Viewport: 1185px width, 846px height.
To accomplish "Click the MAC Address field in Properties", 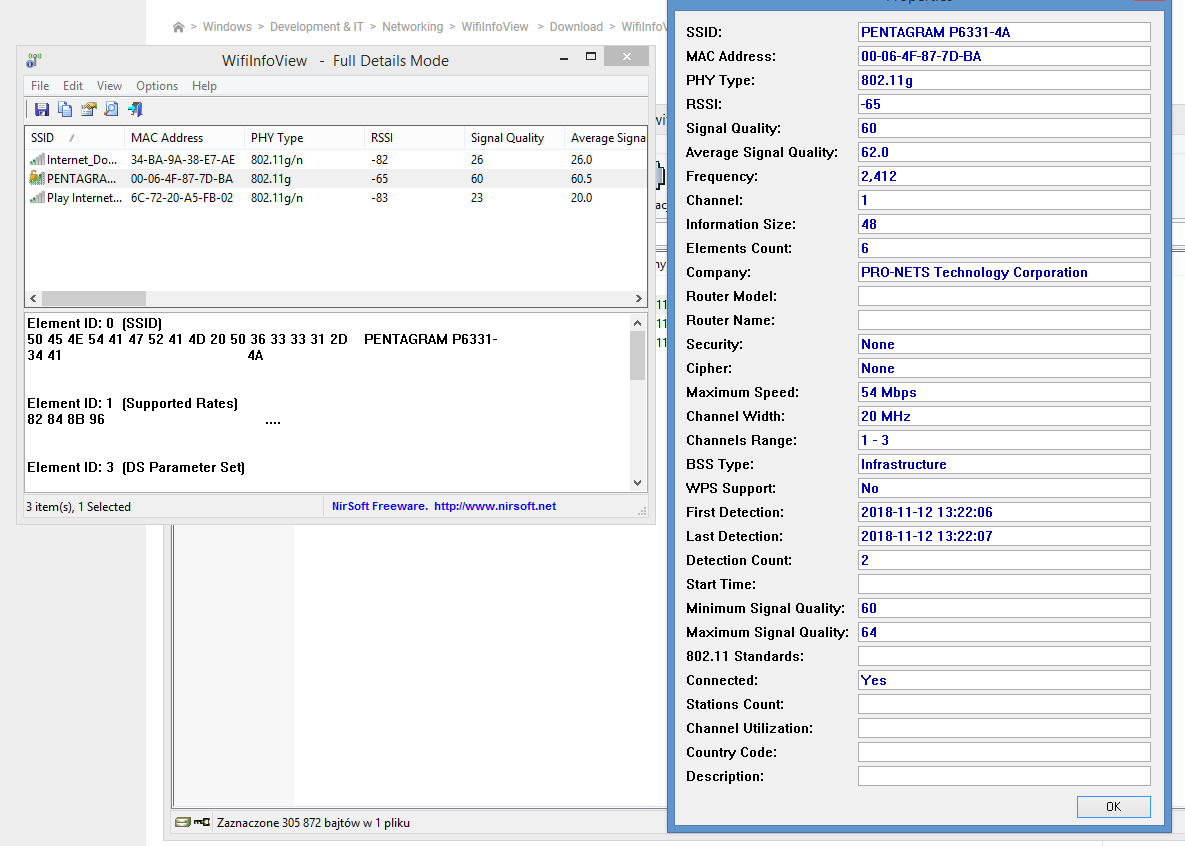I will point(1004,56).
